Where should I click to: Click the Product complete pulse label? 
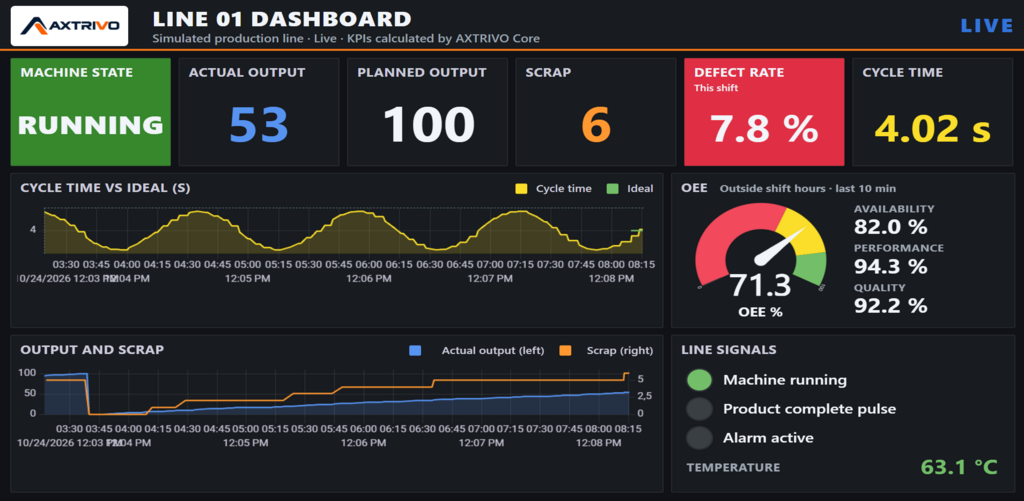(810, 410)
